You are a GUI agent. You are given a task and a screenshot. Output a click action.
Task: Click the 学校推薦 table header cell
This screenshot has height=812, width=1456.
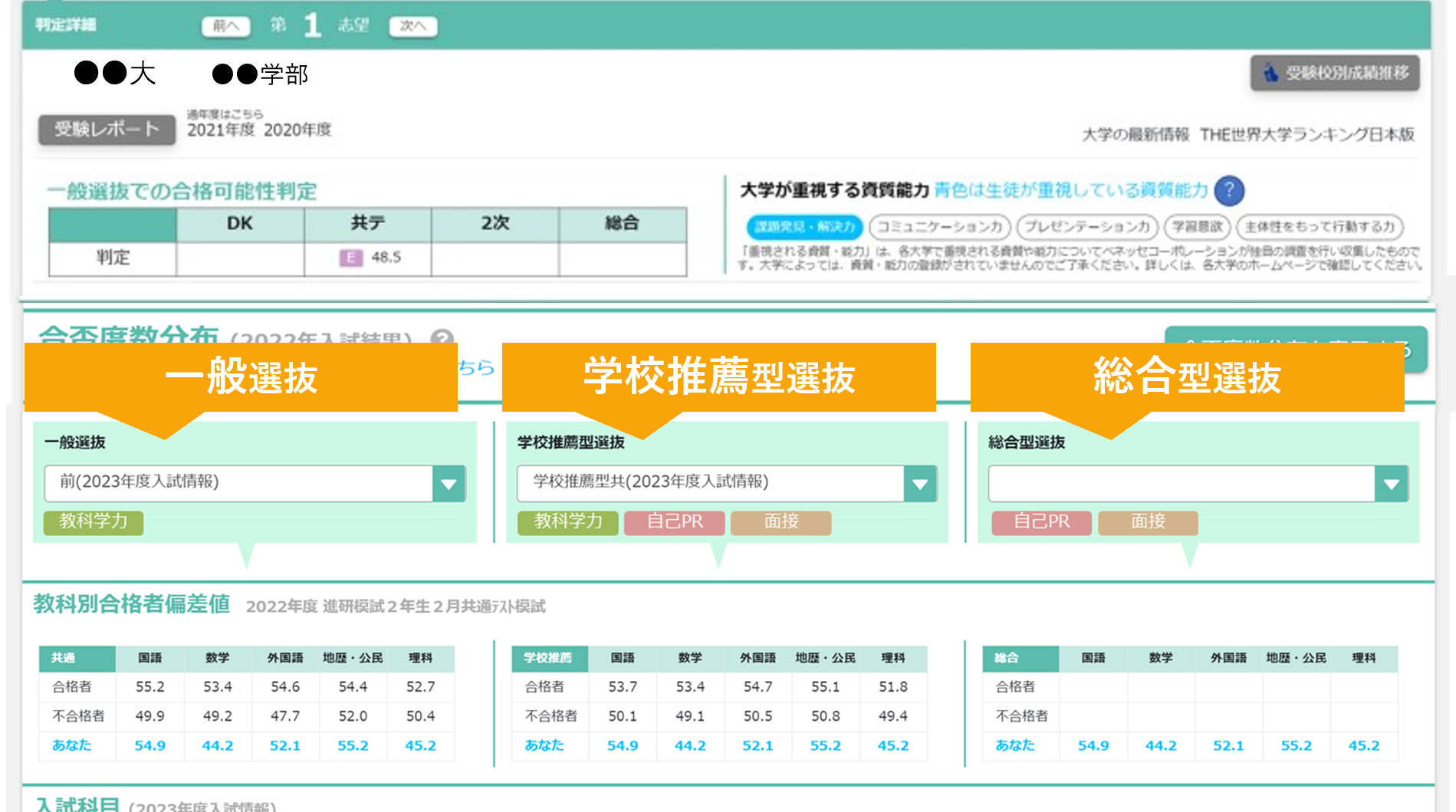(x=550, y=658)
